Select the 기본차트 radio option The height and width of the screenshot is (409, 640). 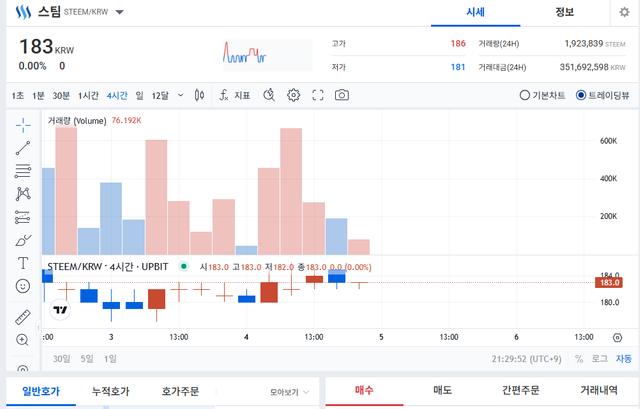tap(542, 95)
